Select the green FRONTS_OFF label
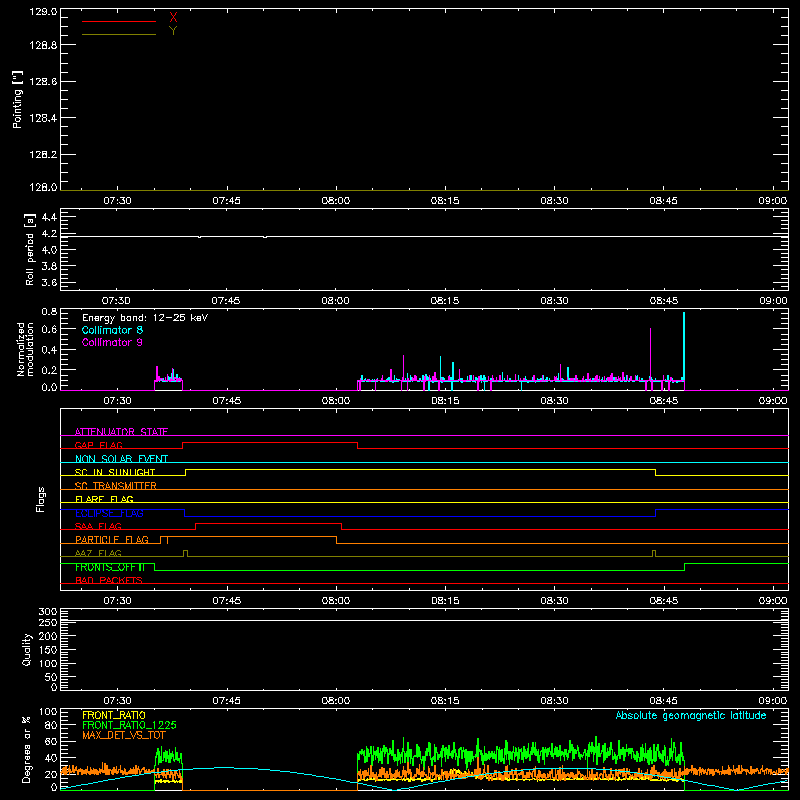800x800 pixels. (x=110, y=567)
